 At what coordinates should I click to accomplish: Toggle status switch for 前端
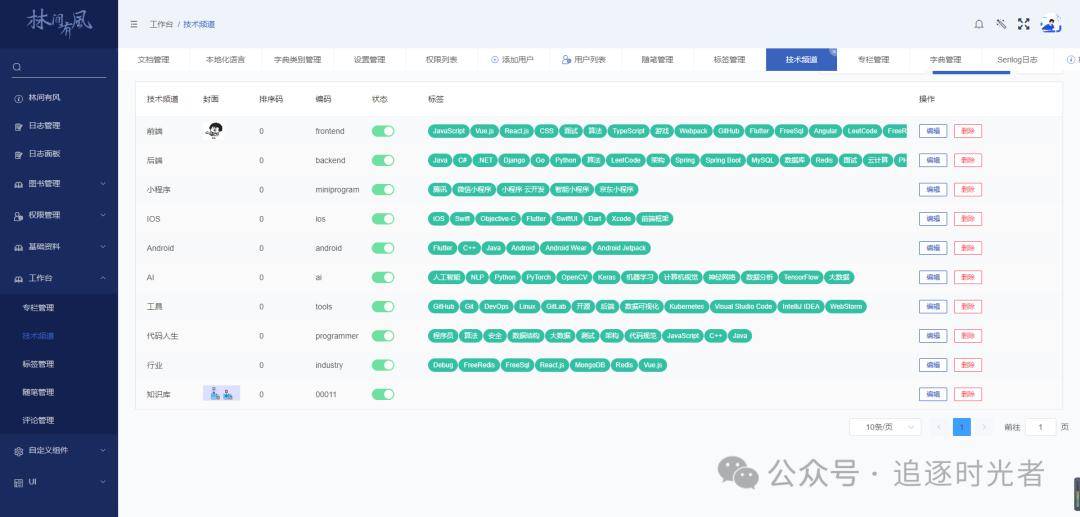click(383, 131)
